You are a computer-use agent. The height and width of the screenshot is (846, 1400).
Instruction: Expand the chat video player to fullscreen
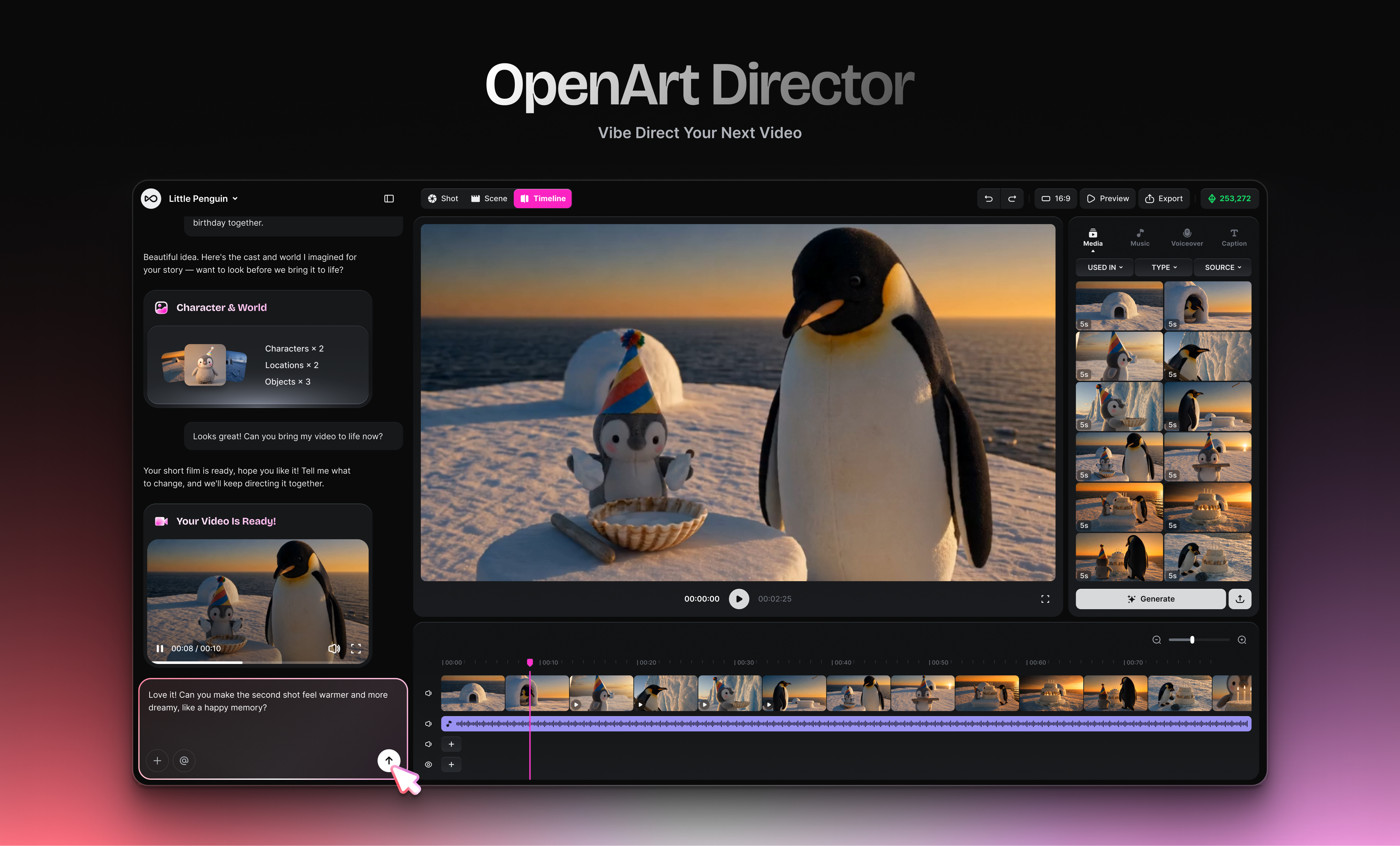point(356,649)
